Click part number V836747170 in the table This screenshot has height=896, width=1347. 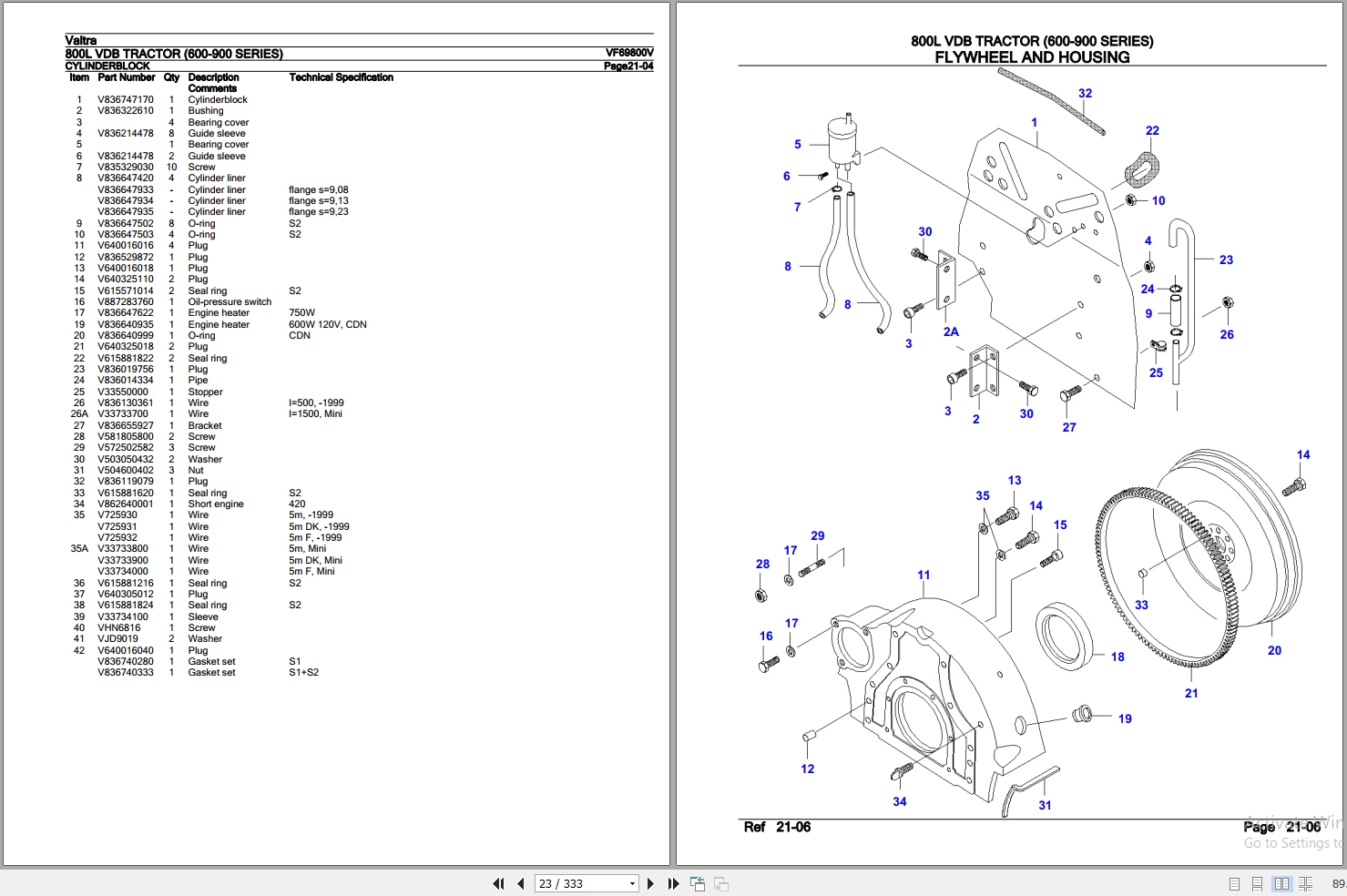(127, 99)
